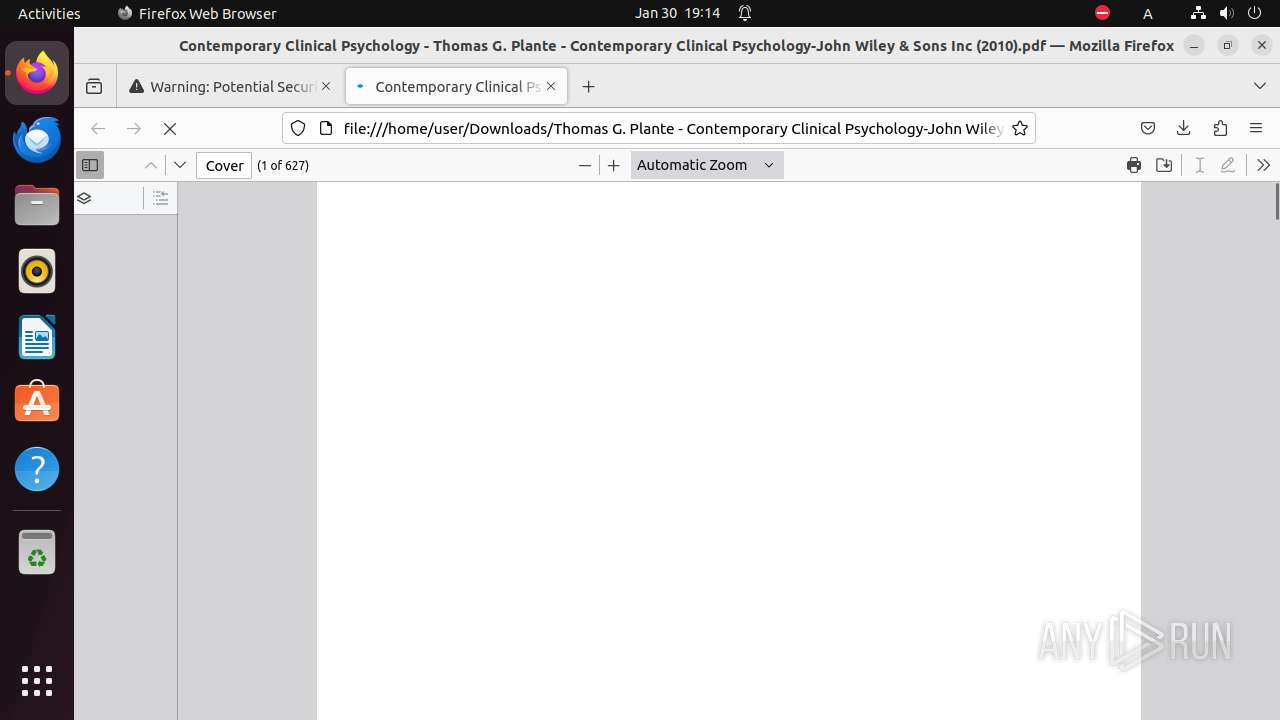Click the red do-not-disturb indicator
1280x720 pixels.
point(1102,13)
